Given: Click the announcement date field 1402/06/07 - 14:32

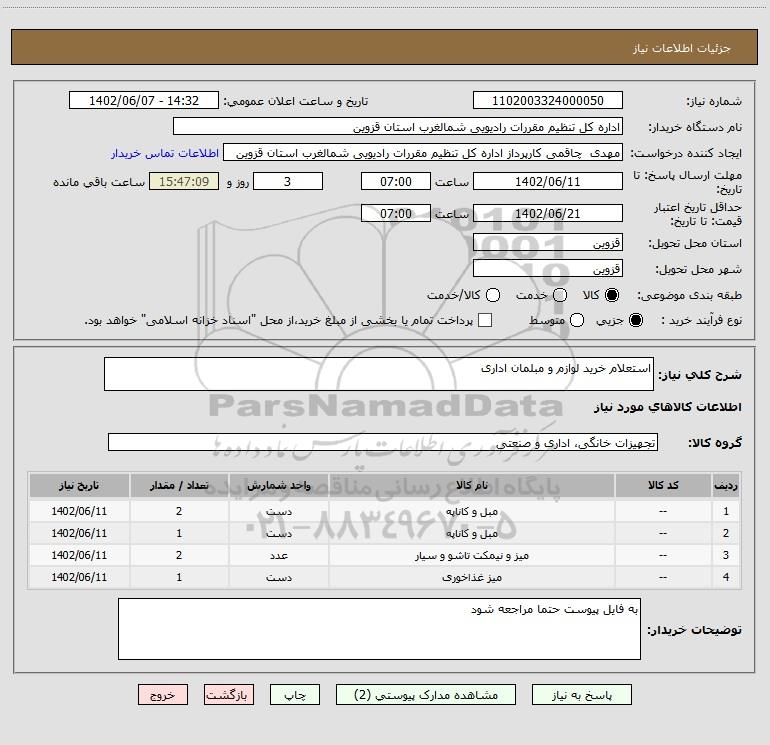Looking at the screenshot, I should (144, 101).
